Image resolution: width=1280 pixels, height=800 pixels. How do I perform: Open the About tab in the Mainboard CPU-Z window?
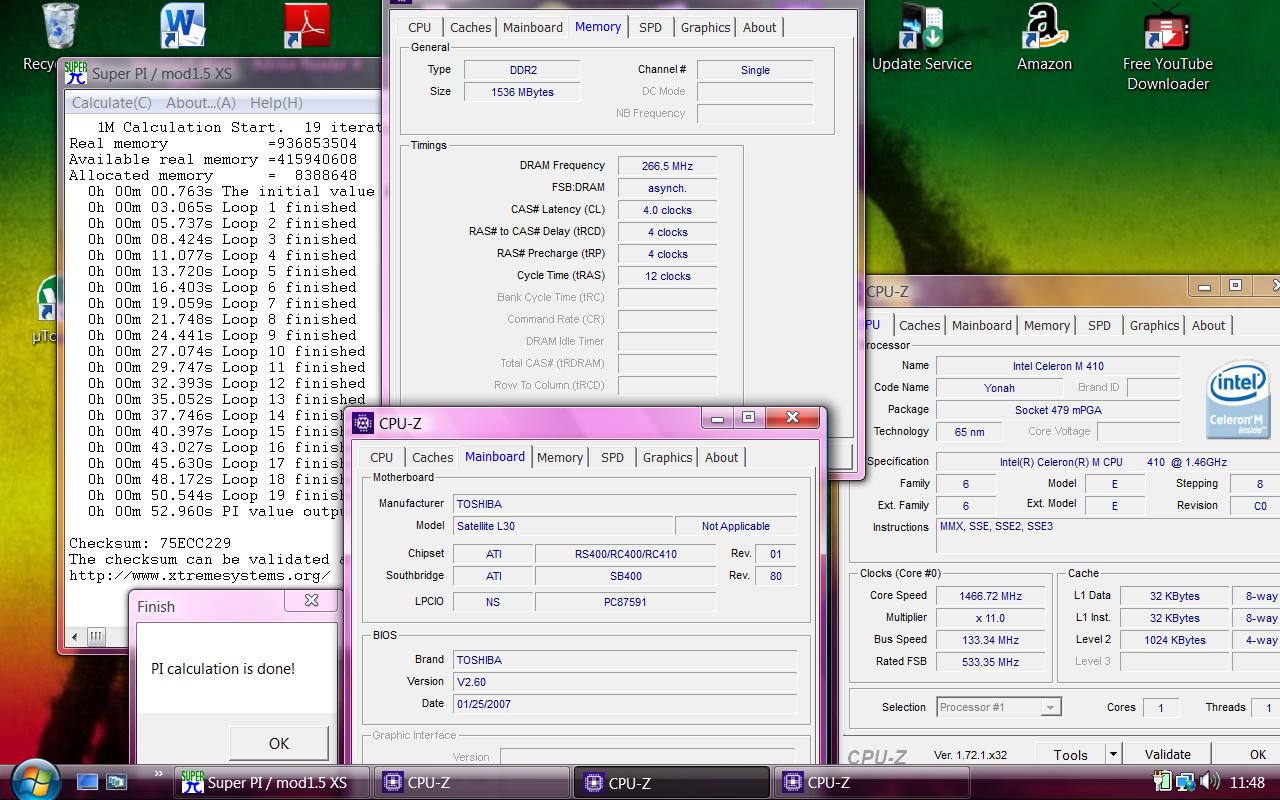[721, 457]
